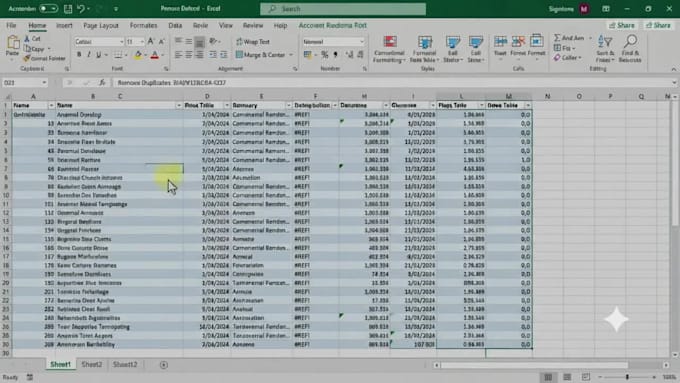The image size is (680, 383).
Task: Click the search box in title bar
Action: 343,9
